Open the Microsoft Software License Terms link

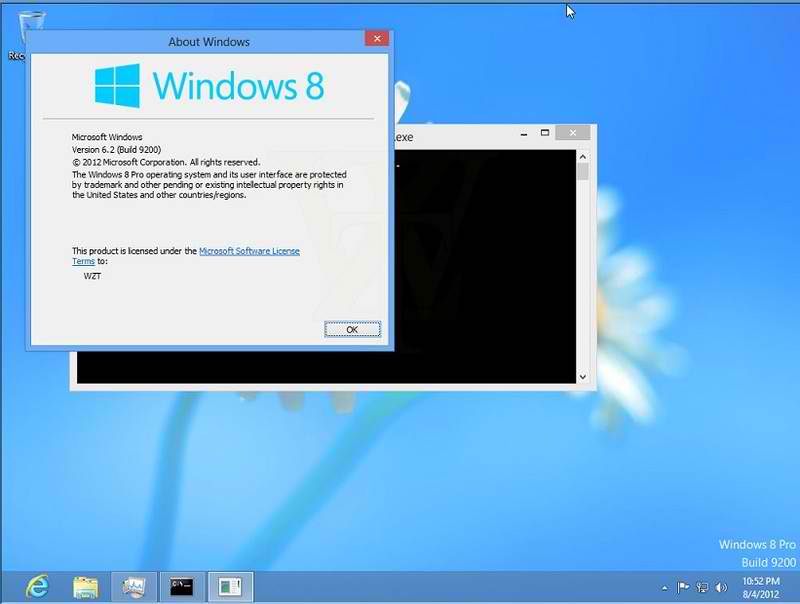tap(249, 250)
